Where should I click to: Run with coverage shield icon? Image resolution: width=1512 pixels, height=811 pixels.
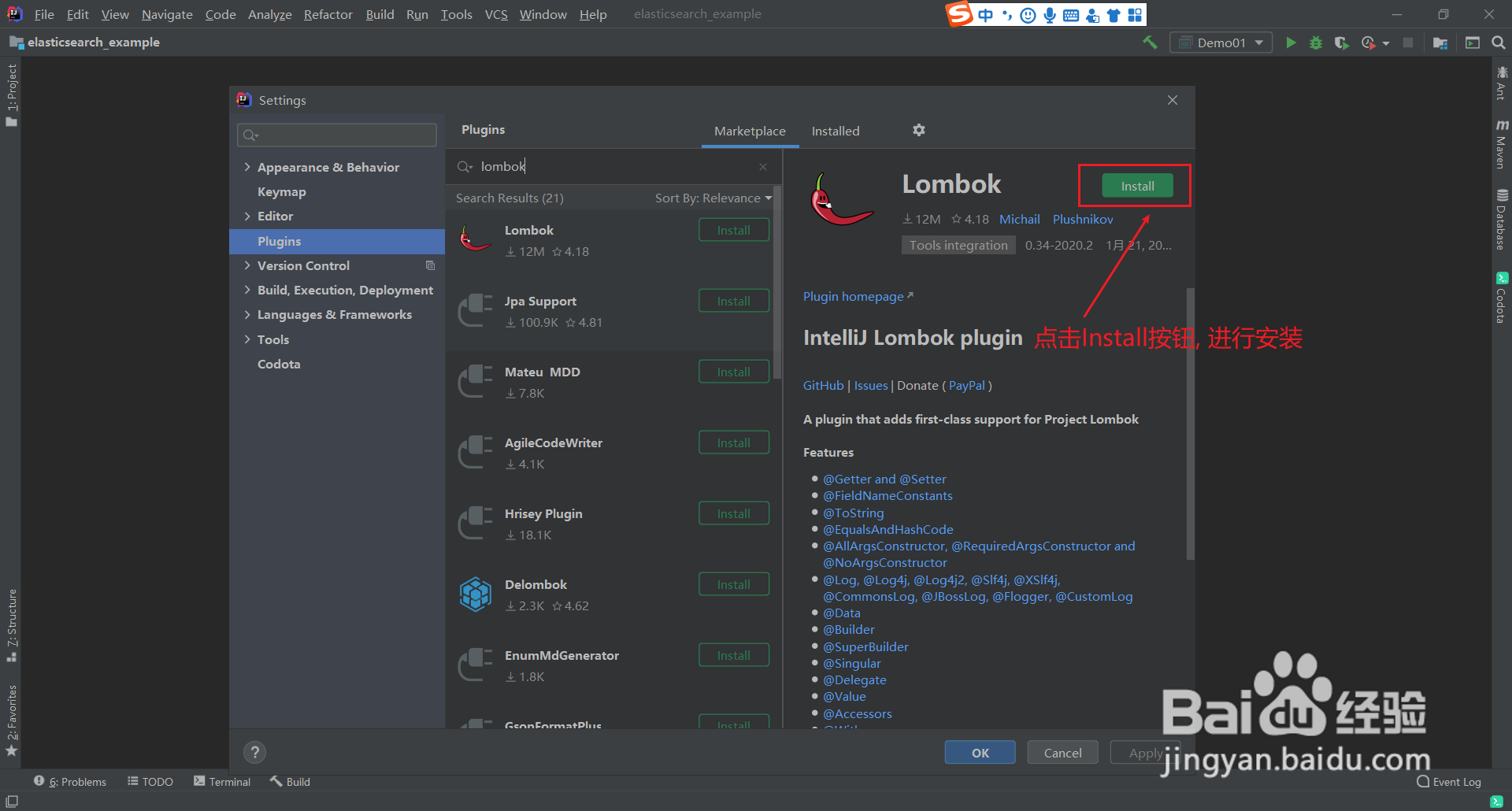[1341, 43]
